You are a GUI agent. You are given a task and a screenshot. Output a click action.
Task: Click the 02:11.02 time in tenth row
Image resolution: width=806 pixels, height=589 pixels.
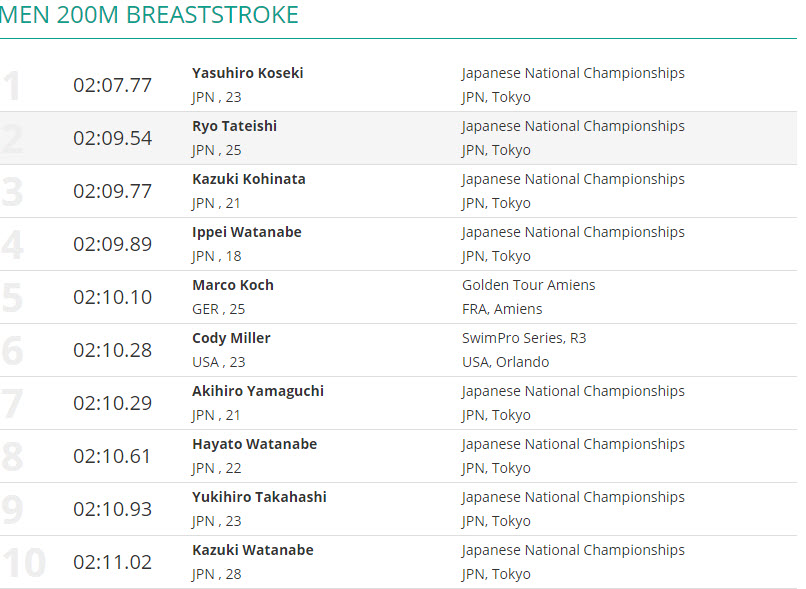(x=112, y=562)
